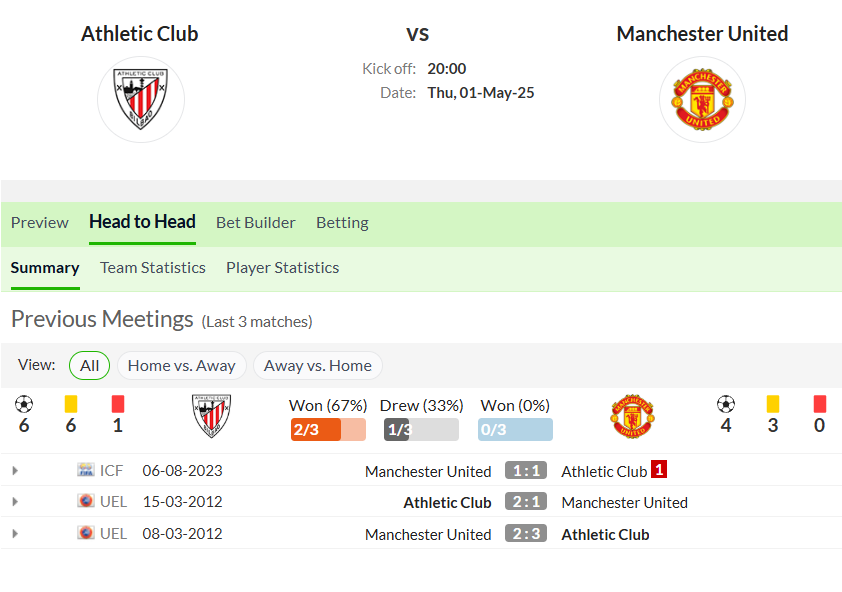The image size is (842, 592).
Task: Open the Player Statistics tab
Action: point(282,268)
